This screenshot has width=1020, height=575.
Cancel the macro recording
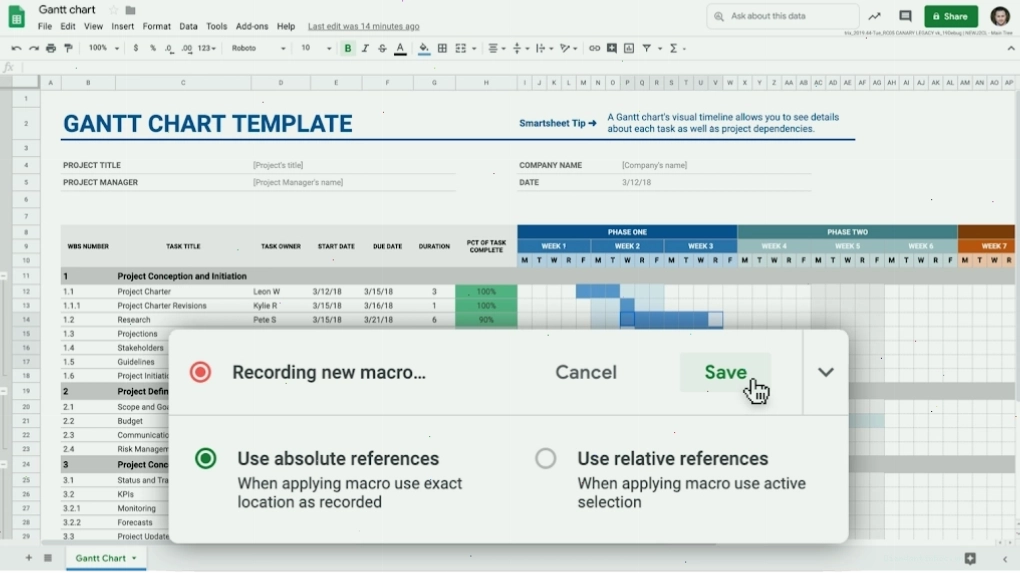click(x=585, y=372)
